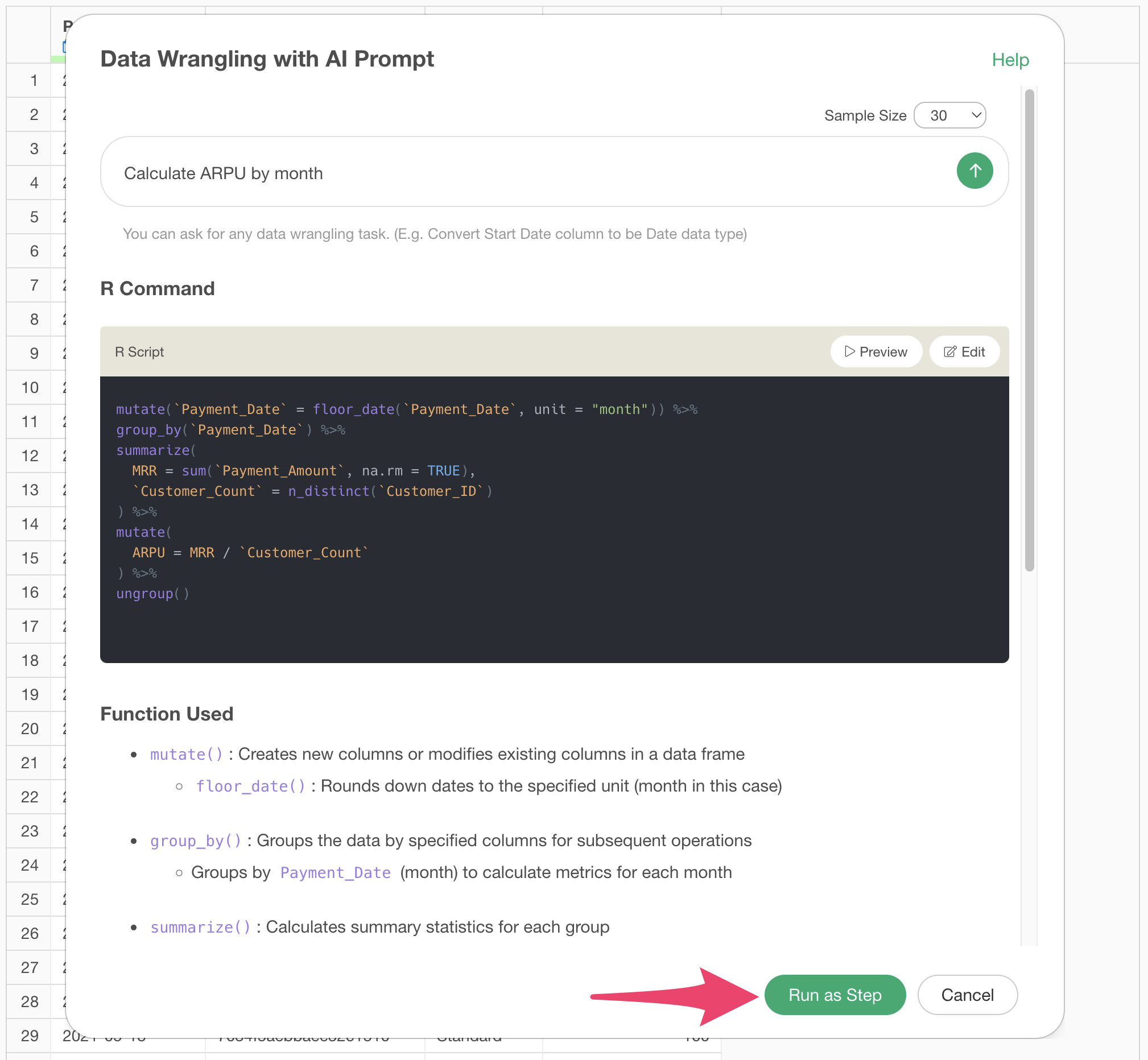The height and width of the screenshot is (1060, 1148).
Task: Click the summarize() function reference
Action: [x=200, y=928]
